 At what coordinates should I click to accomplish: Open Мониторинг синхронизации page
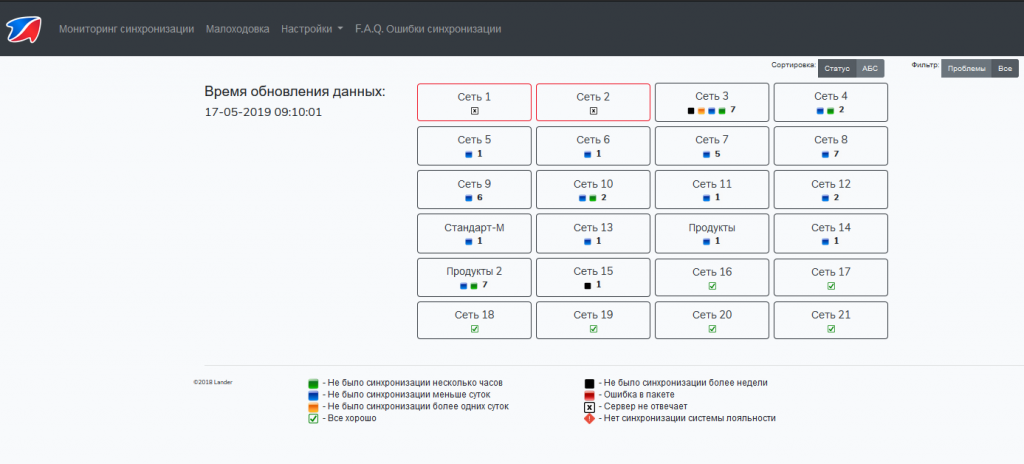126,29
